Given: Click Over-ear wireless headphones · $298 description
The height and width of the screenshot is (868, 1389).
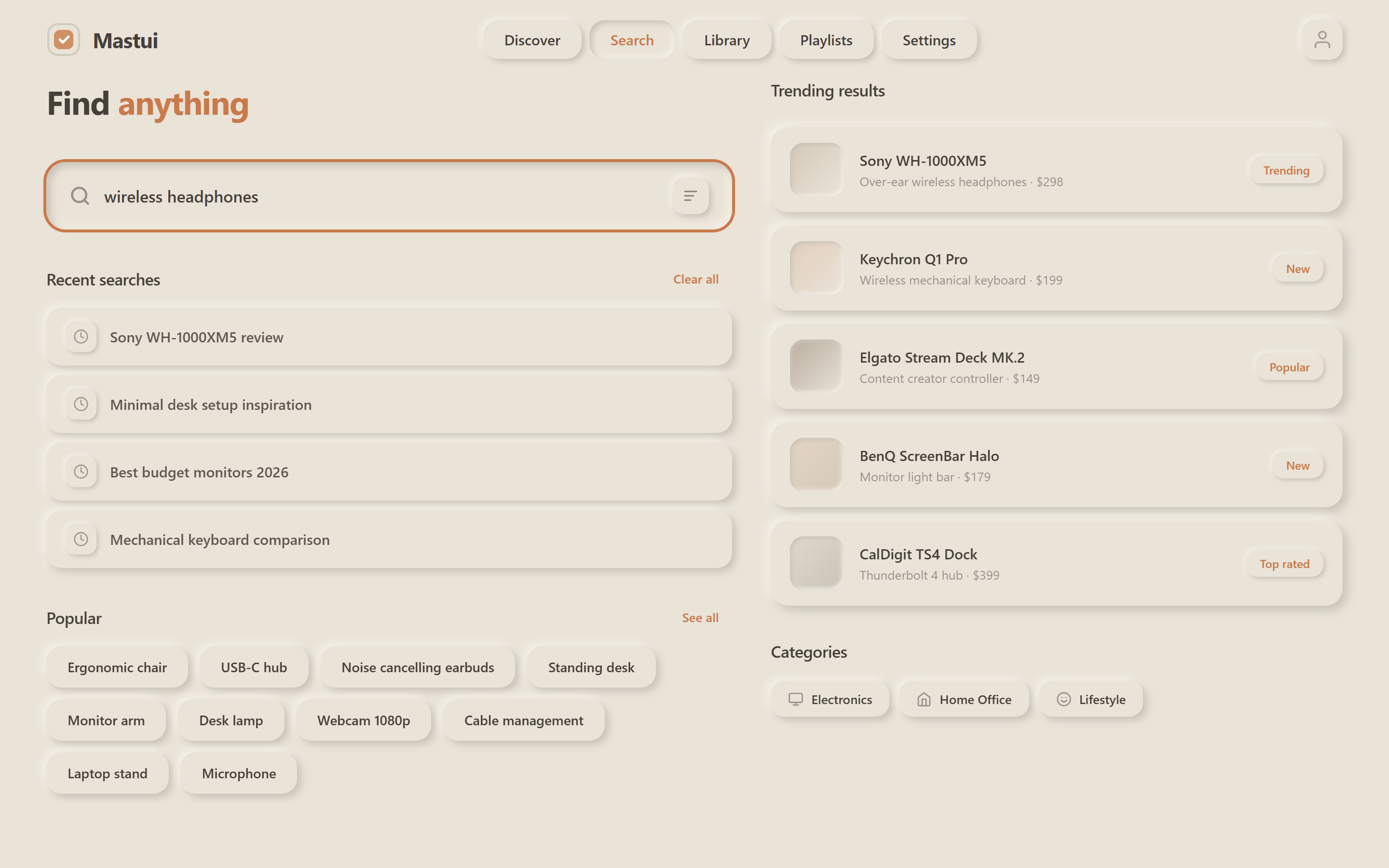Looking at the screenshot, I should click(x=961, y=182).
